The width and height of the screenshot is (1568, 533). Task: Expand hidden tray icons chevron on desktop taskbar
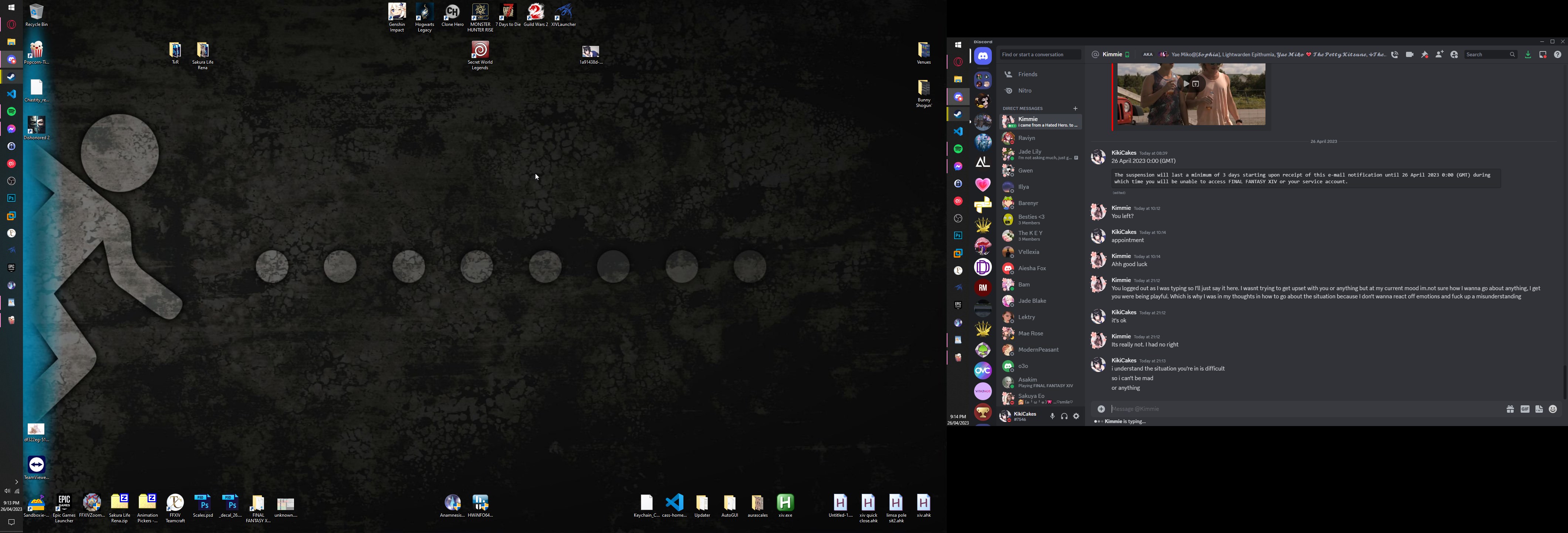(16, 482)
